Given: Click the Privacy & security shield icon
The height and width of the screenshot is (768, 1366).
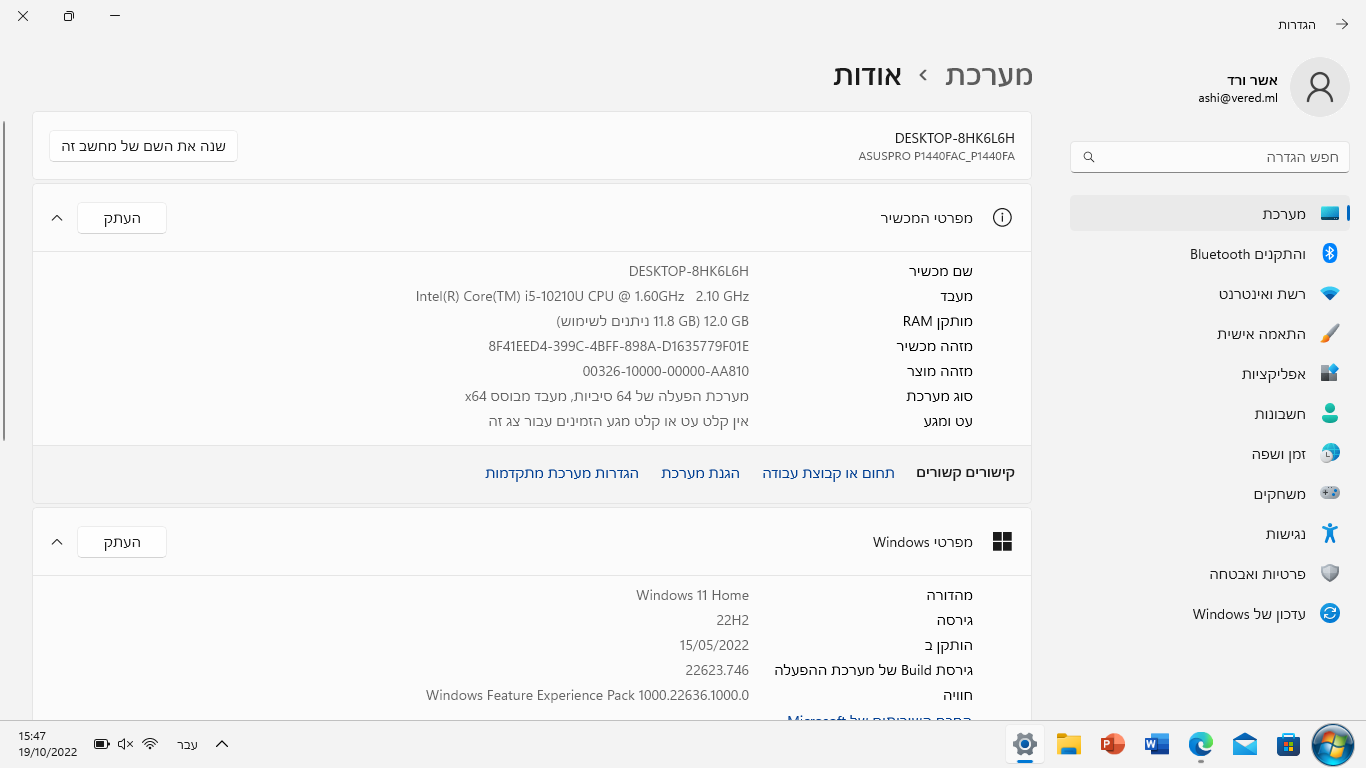Looking at the screenshot, I should point(1329,574).
